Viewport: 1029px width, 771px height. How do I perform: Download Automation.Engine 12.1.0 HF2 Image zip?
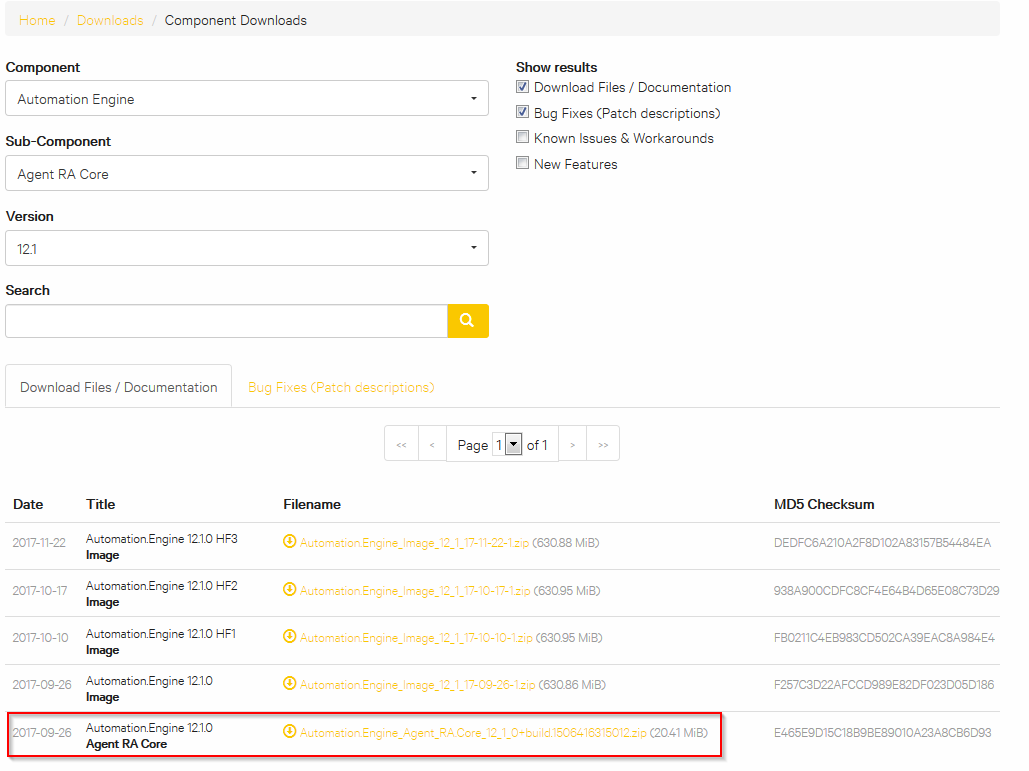440,589
